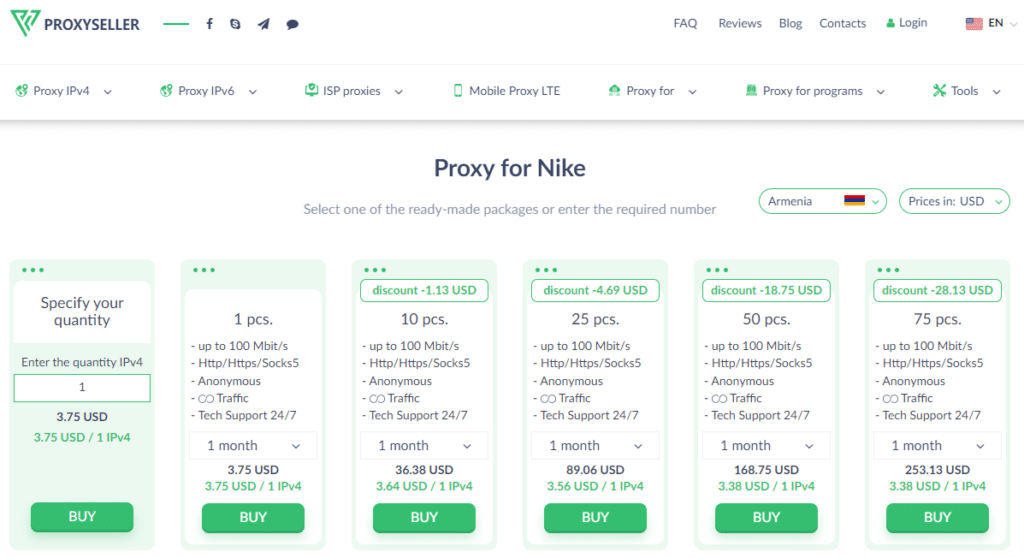Click the Armenia flag icon
The image size is (1024, 558).
click(x=854, y=201)
